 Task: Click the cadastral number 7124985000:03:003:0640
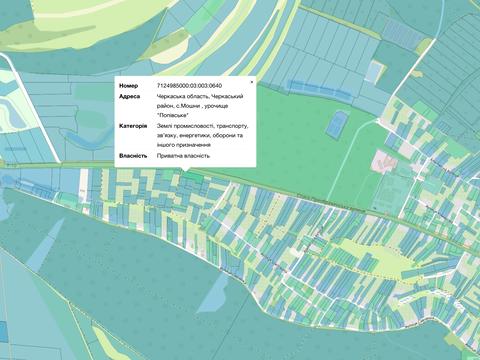tap(189, 86)
